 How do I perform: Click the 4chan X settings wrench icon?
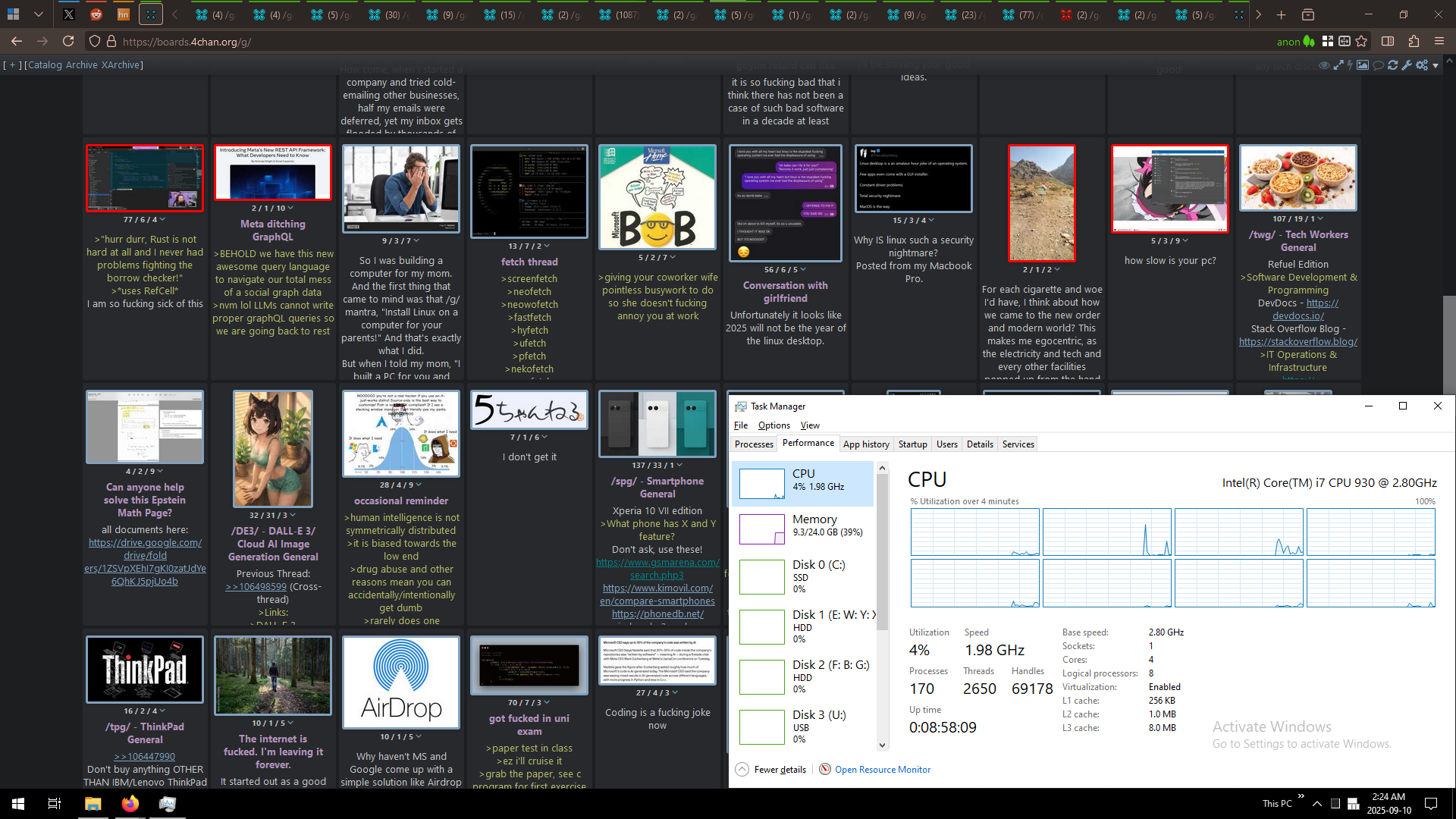coord(1407,65)
